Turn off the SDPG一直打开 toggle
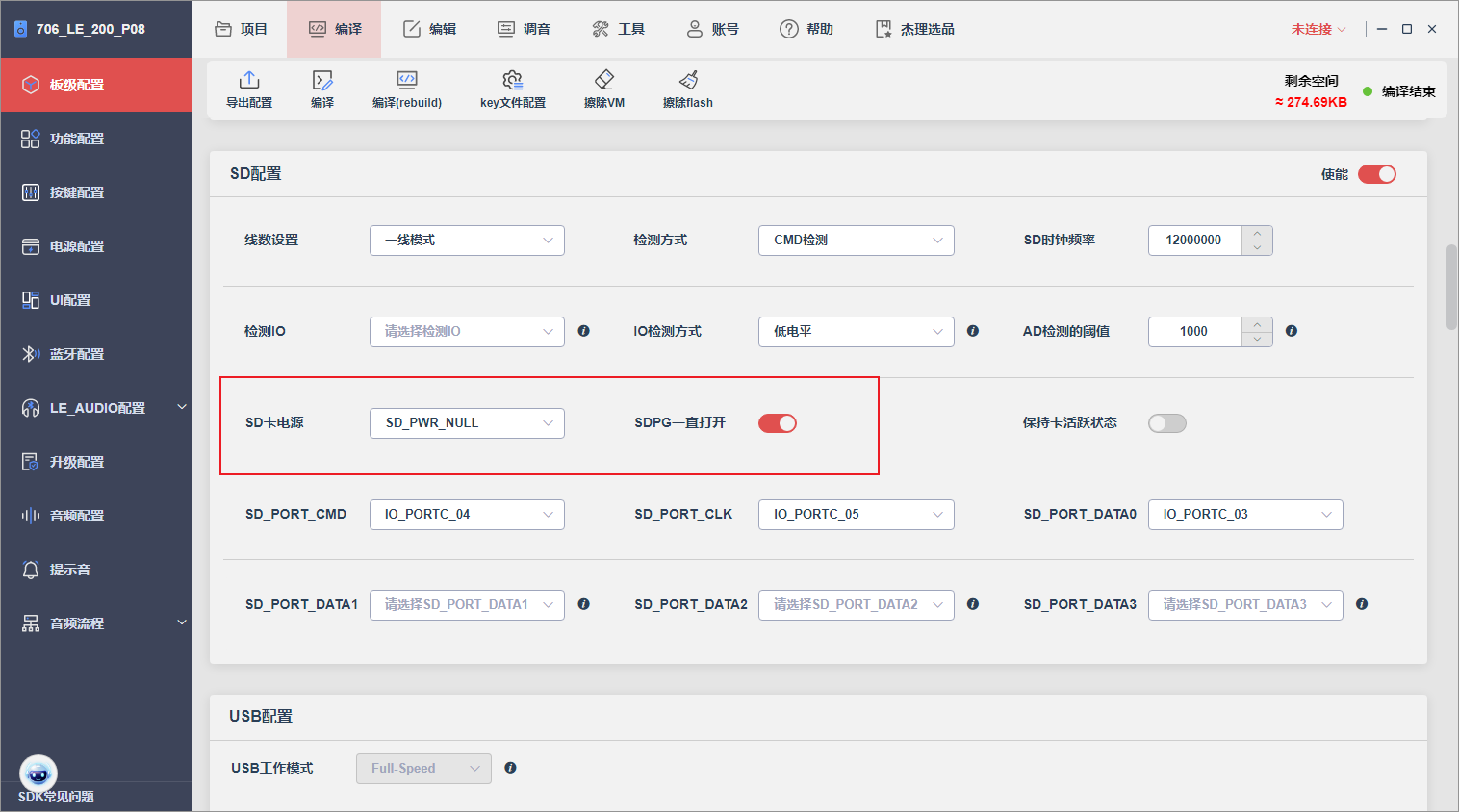1459x812 pixels. (x=778, y=423)
